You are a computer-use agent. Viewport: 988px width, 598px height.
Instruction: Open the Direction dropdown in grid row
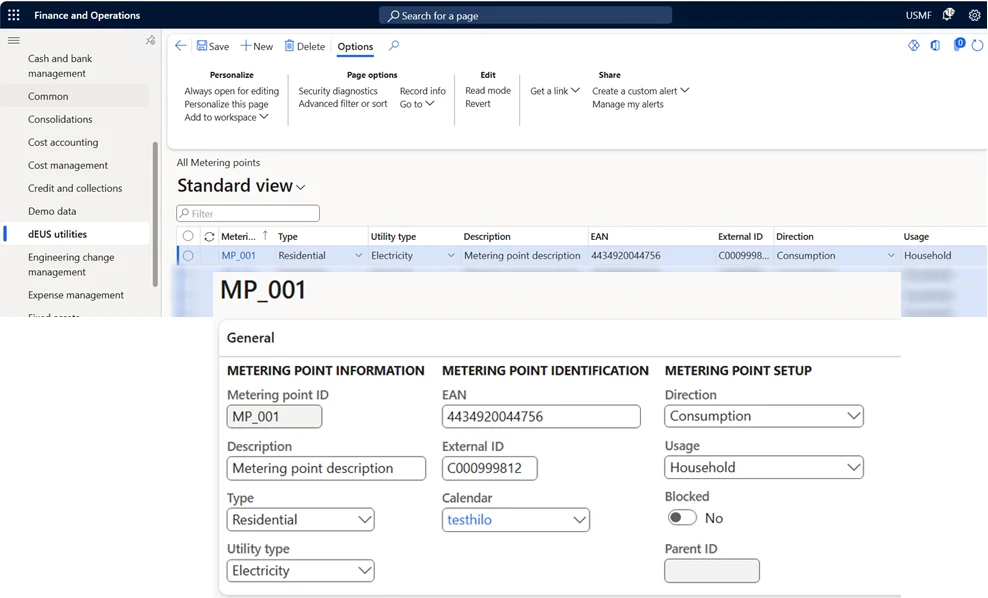click(x=891, y=255)
